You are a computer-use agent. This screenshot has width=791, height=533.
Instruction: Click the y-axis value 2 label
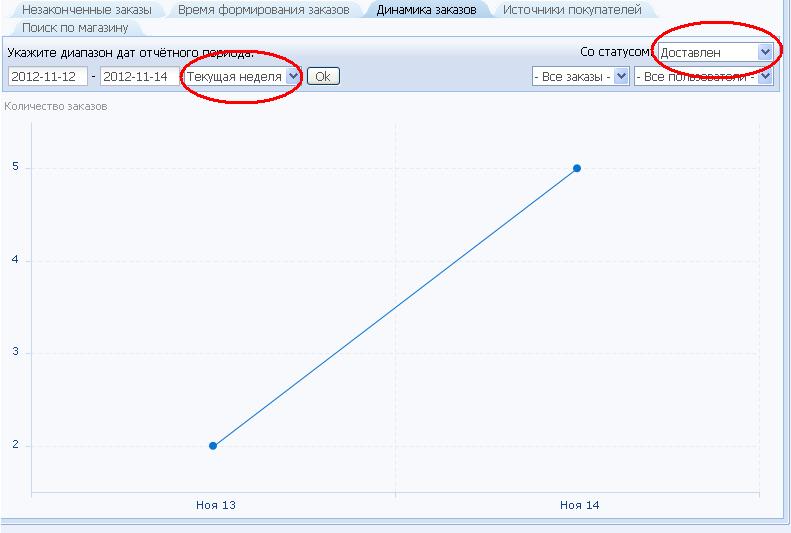click(15, 446)
